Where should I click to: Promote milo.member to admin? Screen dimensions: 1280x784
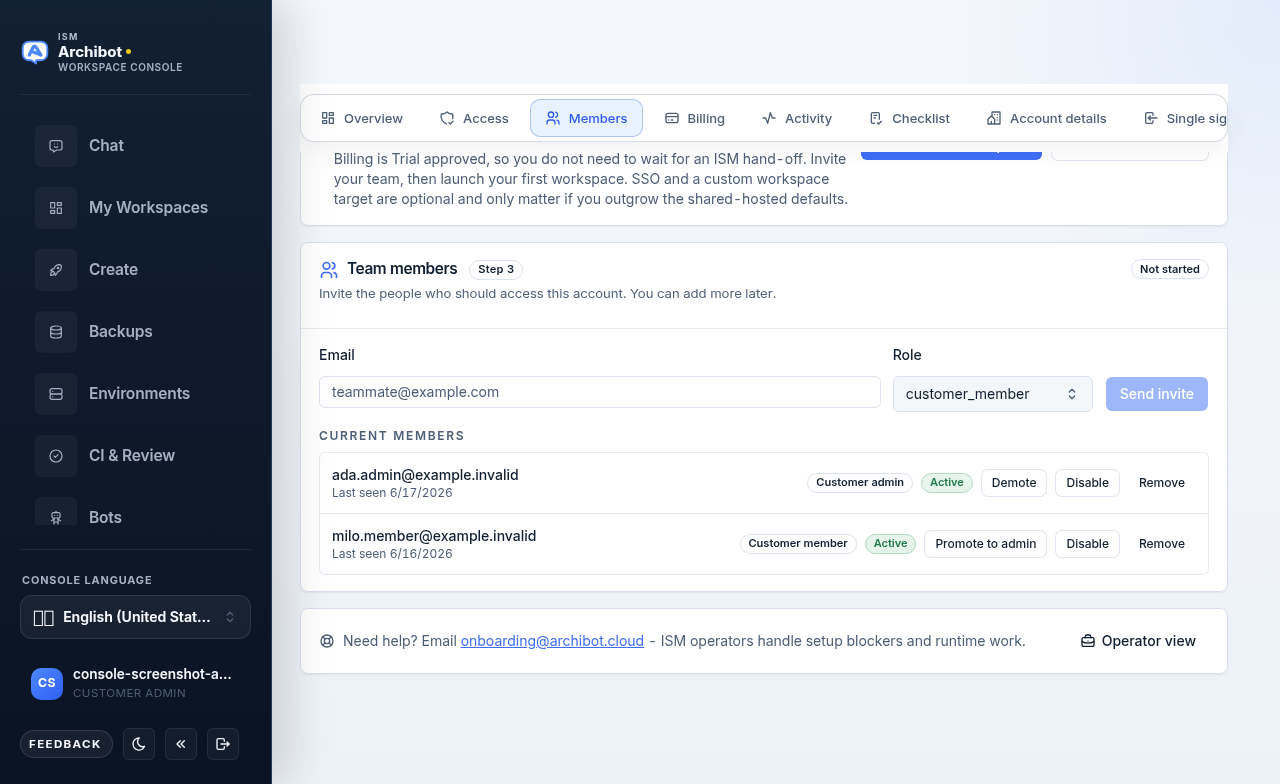[x=986, y=544]
